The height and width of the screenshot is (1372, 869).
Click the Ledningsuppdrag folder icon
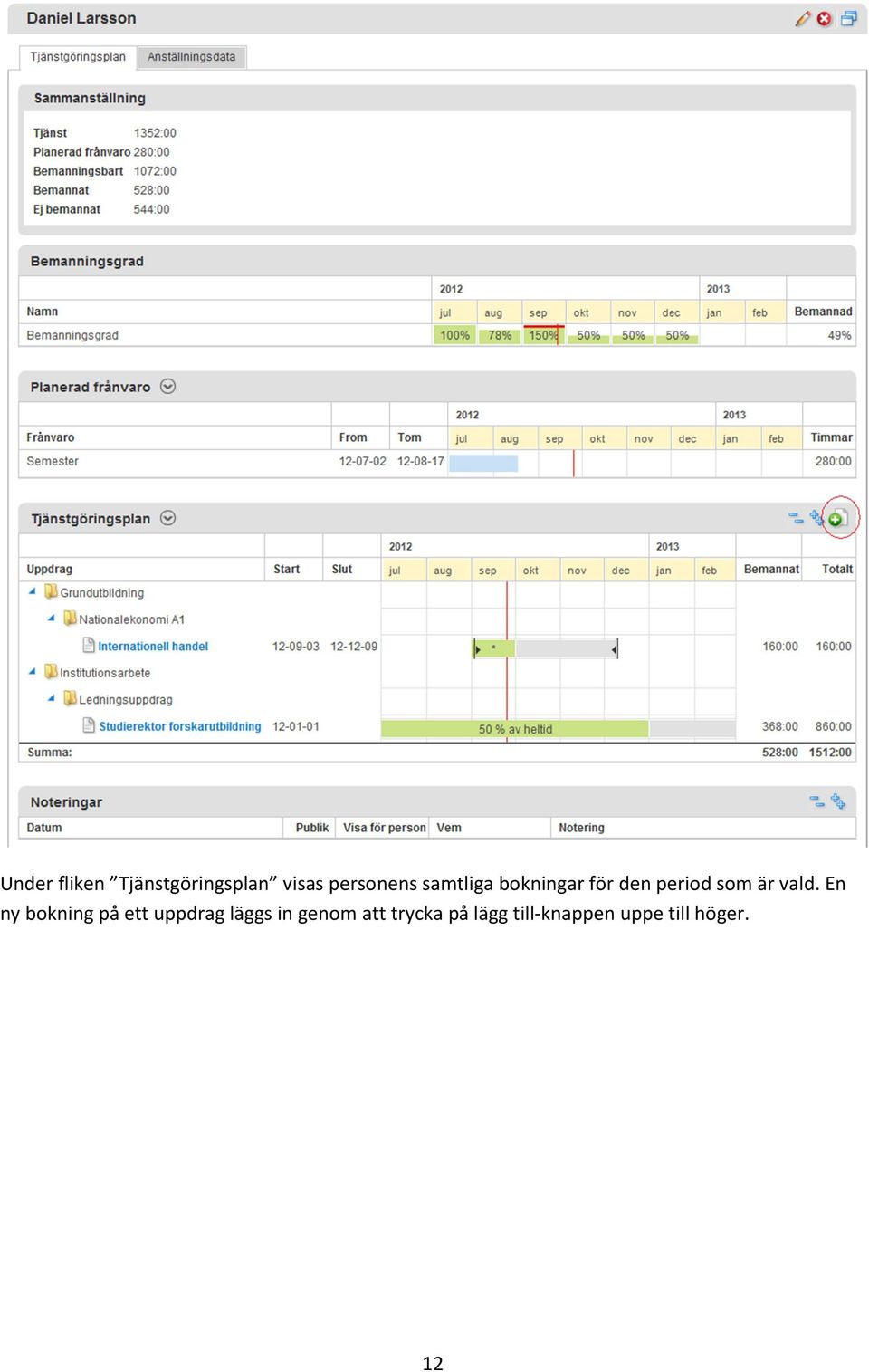point(70,699)
